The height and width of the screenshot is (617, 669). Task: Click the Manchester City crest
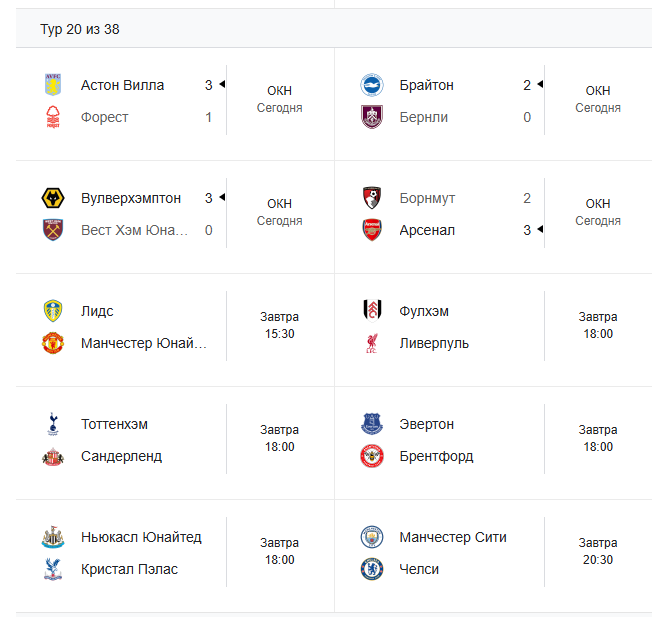(x=372, y=537)
